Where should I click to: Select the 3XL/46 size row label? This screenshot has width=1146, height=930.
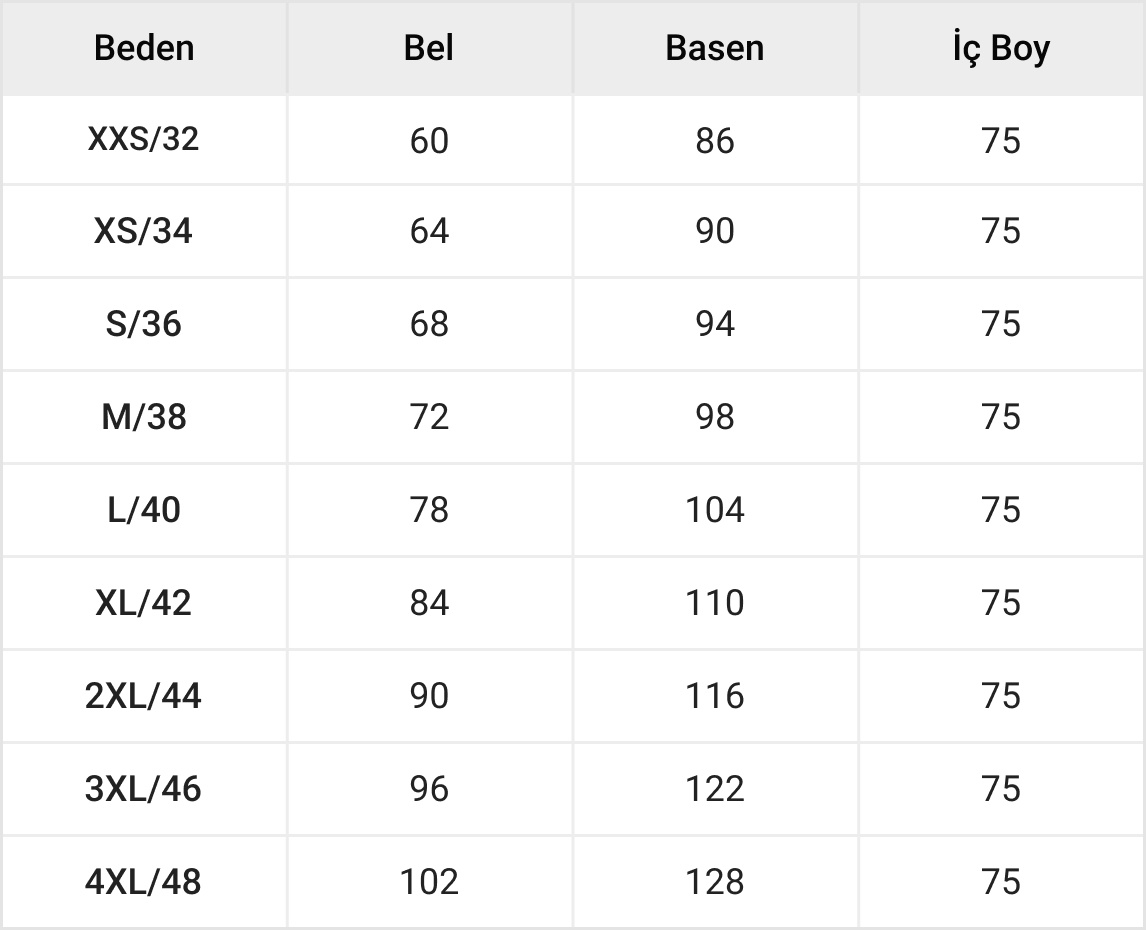(x=144, y=789)
